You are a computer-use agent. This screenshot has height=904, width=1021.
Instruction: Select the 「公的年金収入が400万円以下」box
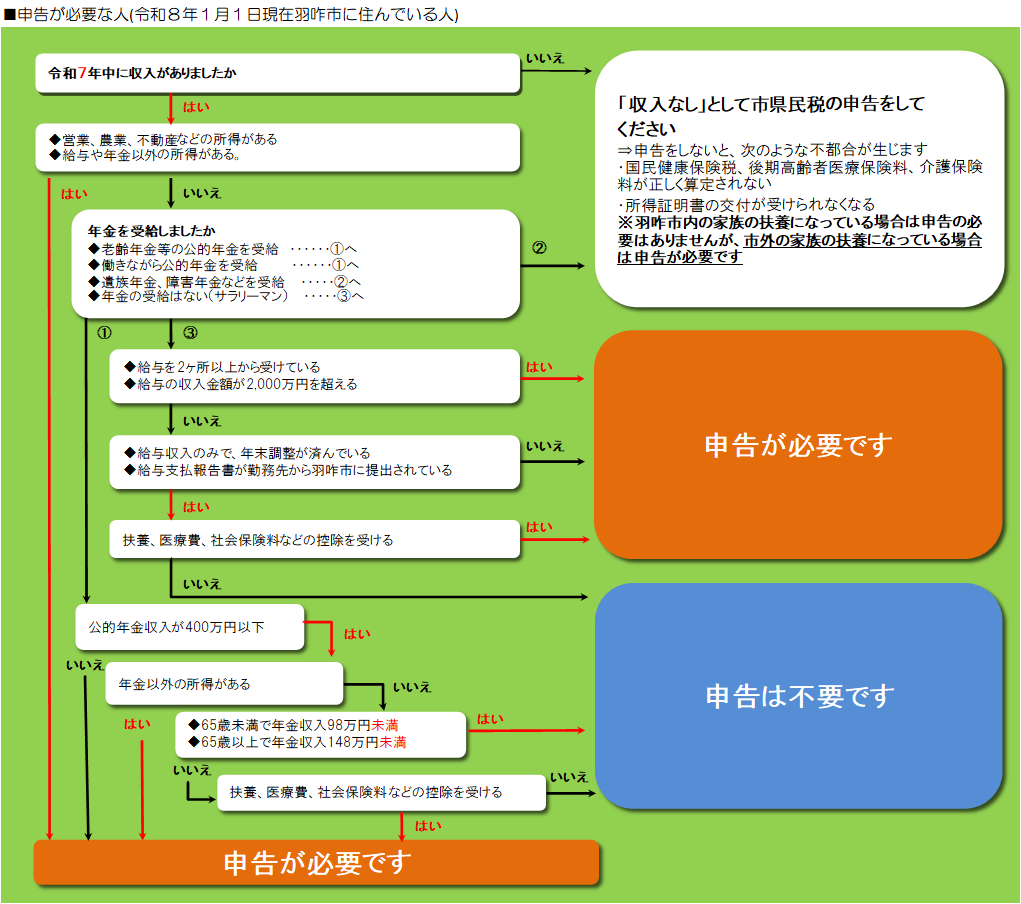click(190, 627)
